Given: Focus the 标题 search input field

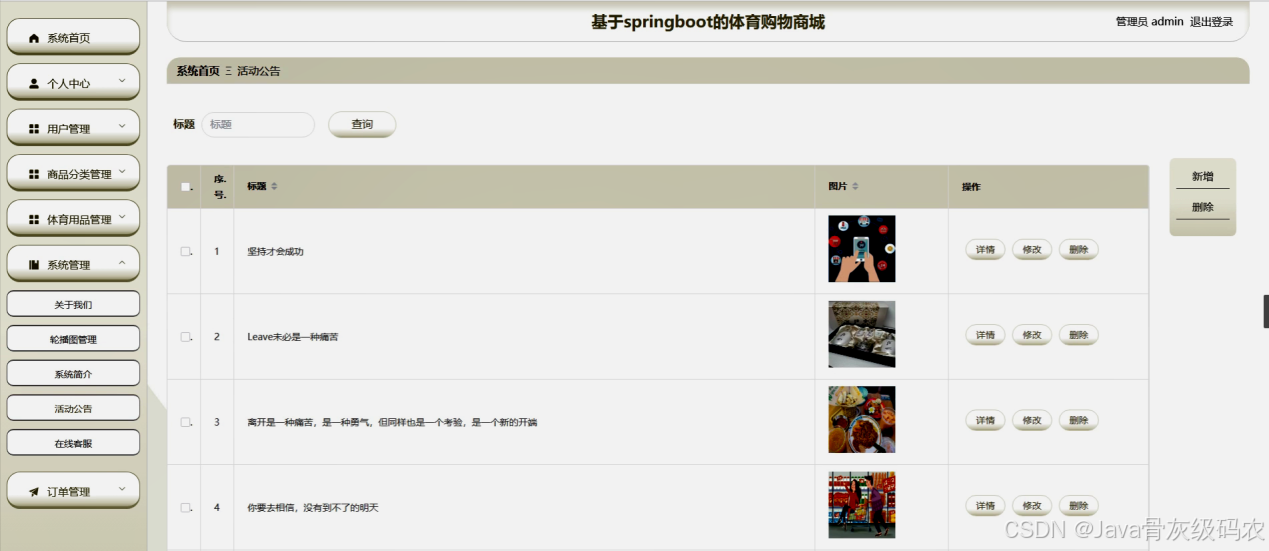Looking at the screenshot, I should [258, 125].
